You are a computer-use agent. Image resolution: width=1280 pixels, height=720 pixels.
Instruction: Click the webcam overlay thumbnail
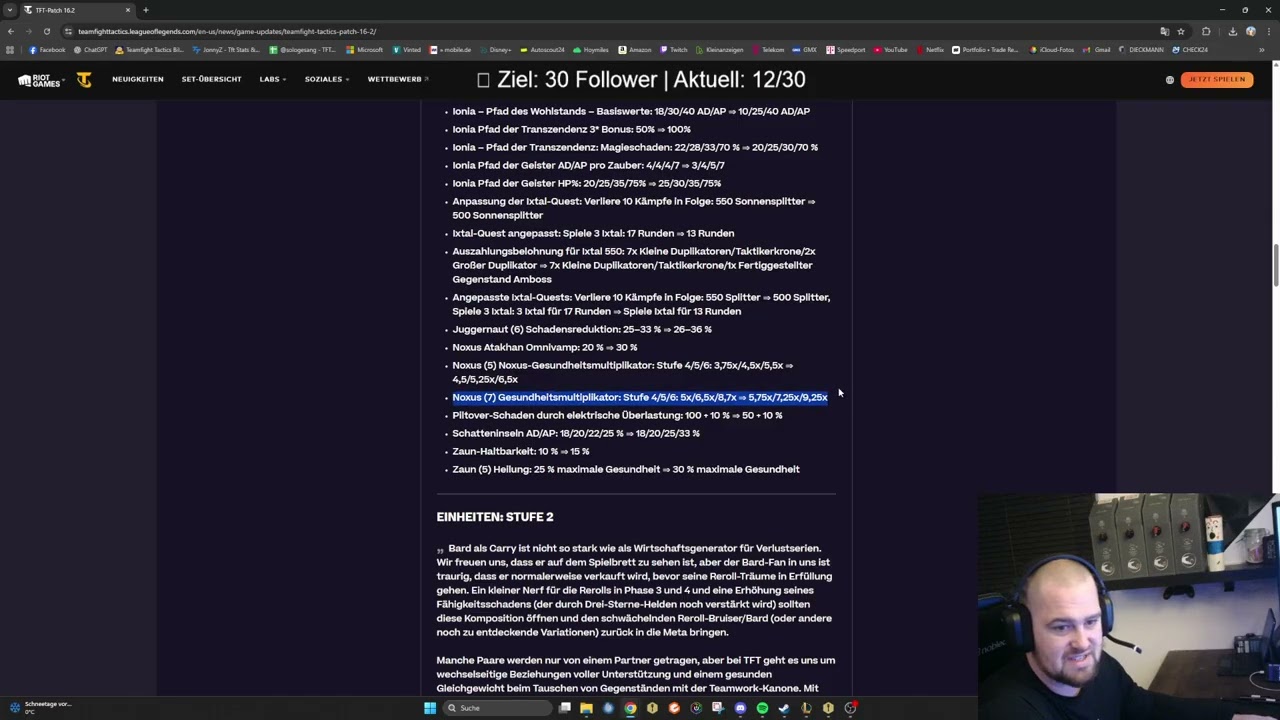(1129, 606)
